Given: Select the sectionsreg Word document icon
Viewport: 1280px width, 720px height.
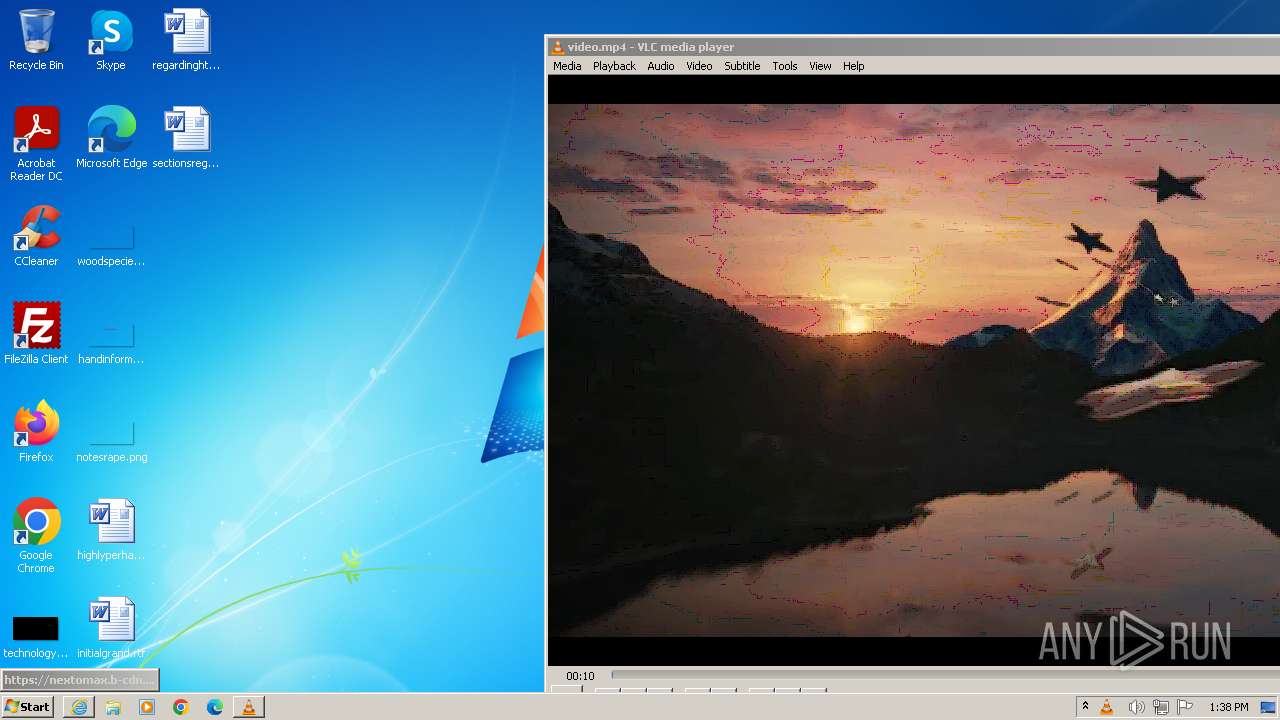Looking at the screenshot, I should point(186,138).
